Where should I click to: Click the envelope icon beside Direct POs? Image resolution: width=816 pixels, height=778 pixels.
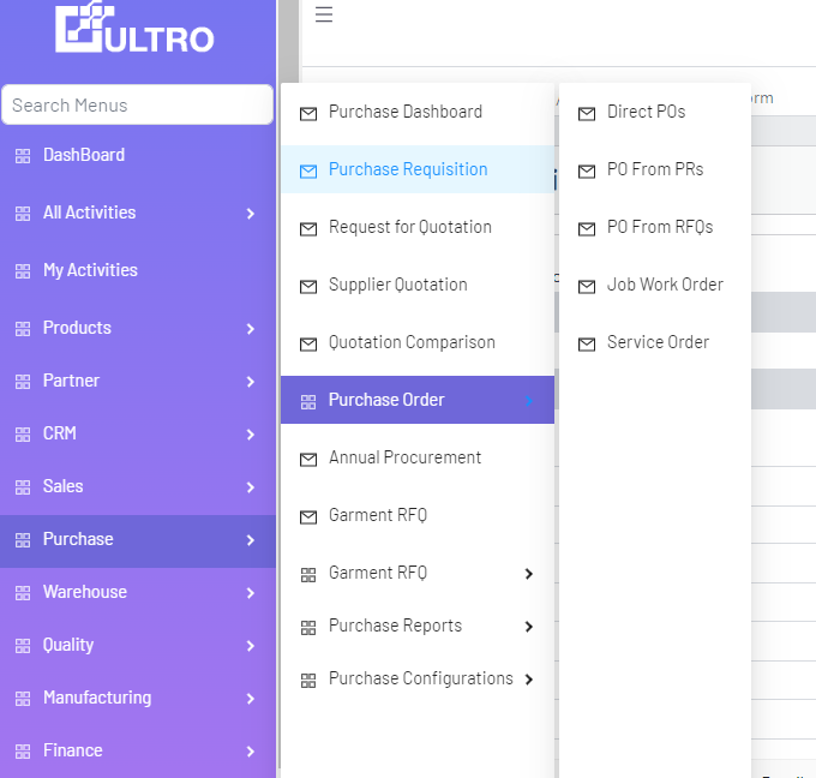[x=587, y=113]
